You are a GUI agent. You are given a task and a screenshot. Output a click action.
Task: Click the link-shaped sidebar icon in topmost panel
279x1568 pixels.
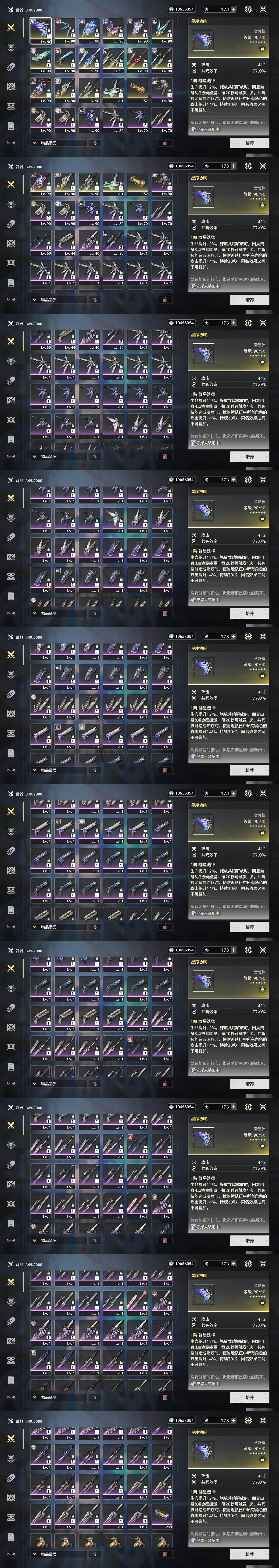pyautogui.click(x=11, y=67)
